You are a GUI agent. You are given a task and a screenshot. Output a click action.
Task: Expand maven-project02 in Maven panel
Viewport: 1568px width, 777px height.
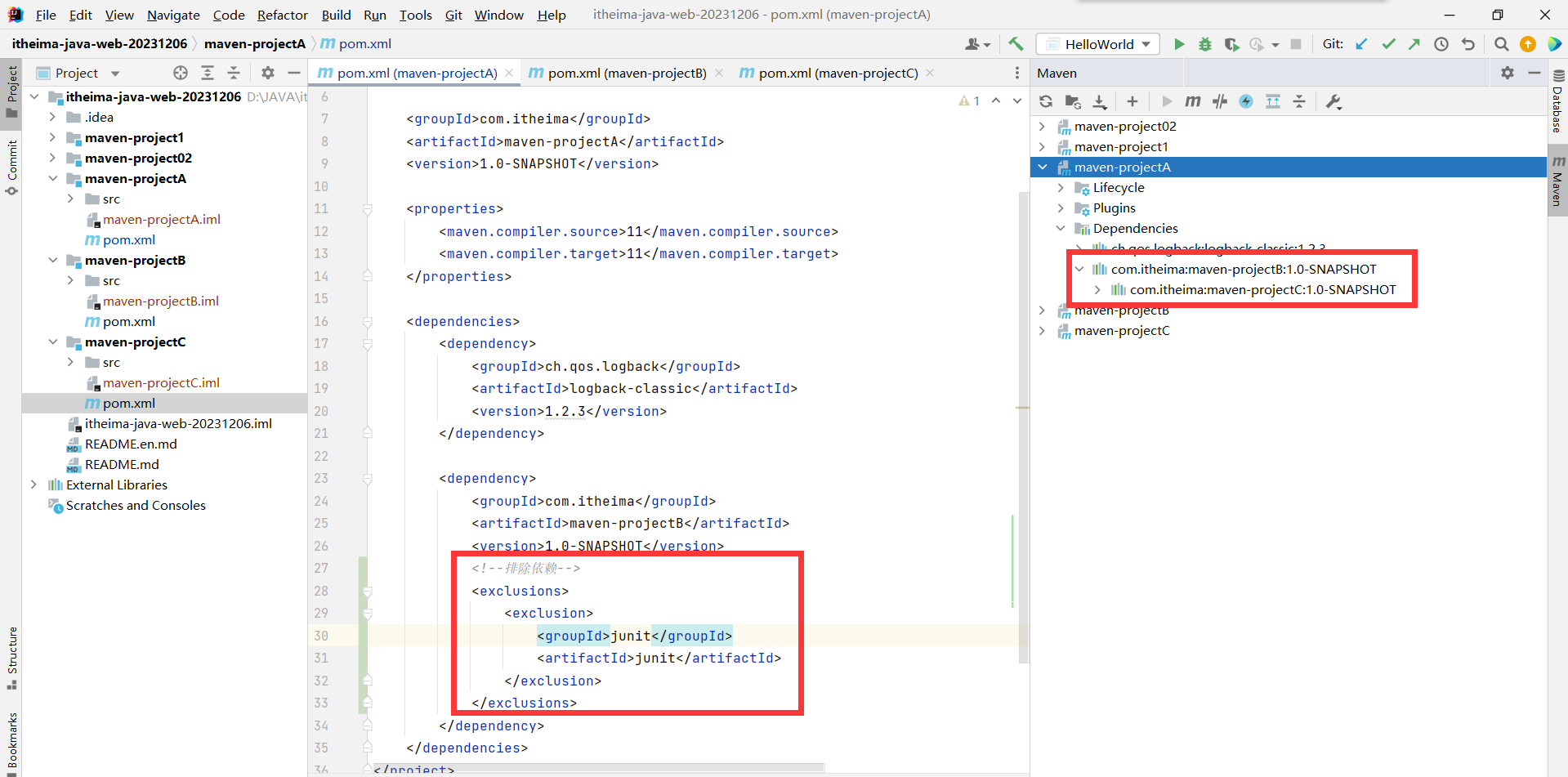(1042, 126)
